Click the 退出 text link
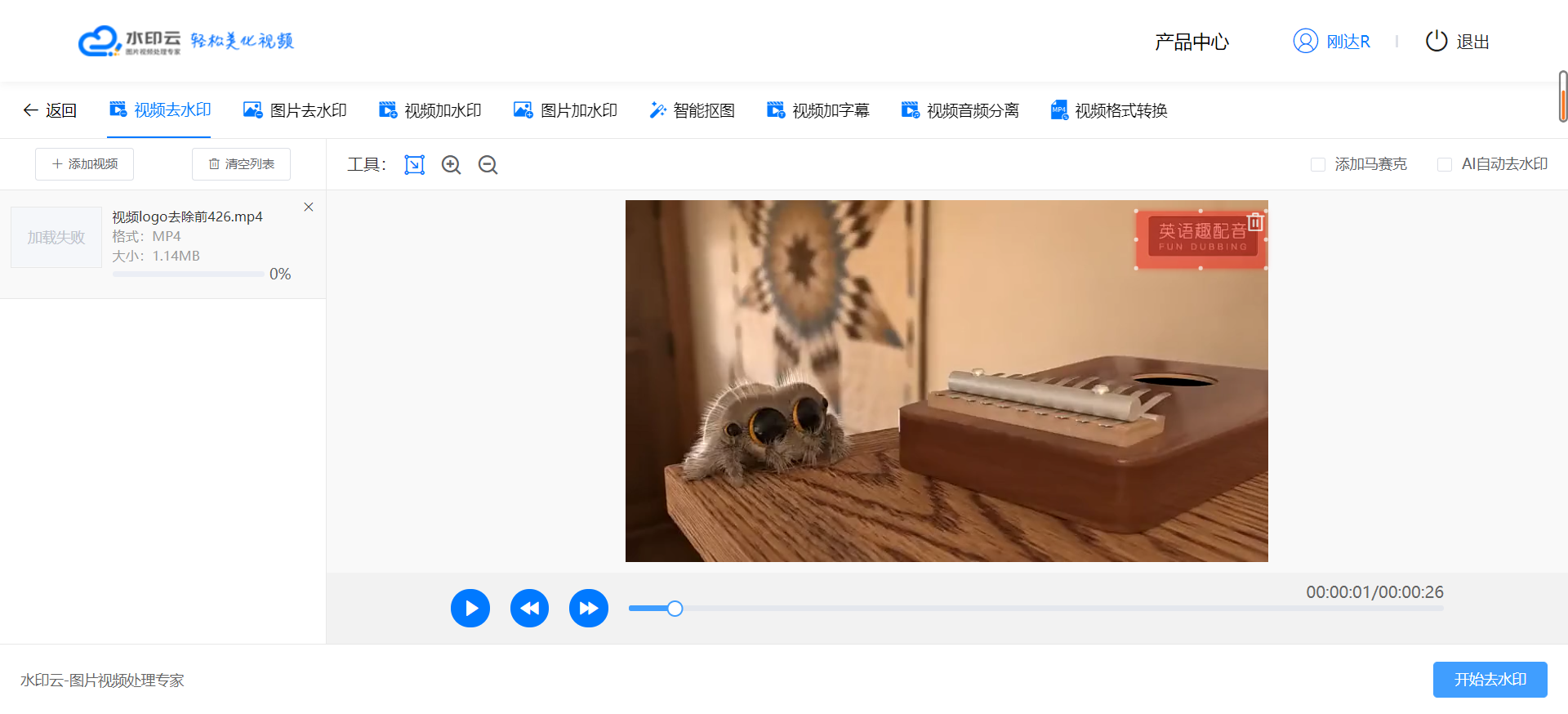Image resolution: width=1568 pixels, height=714 pixels. [1473, 42]
